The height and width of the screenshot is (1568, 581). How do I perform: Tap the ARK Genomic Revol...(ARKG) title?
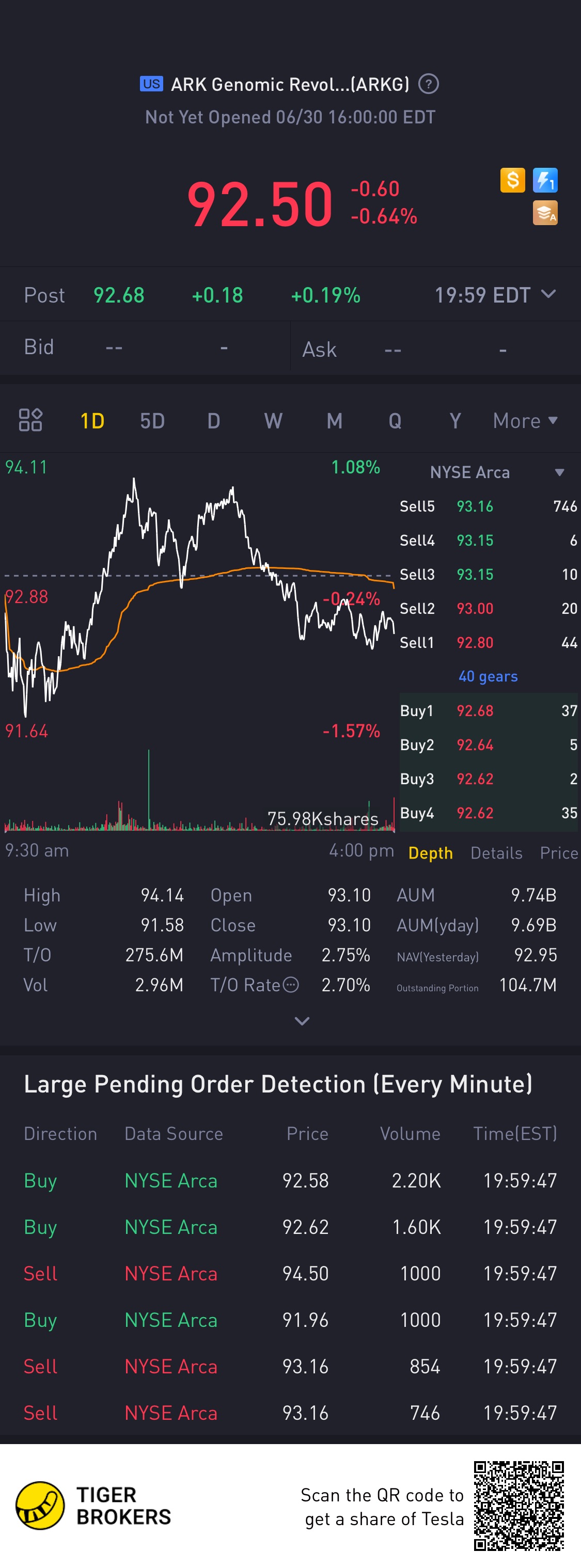point(290,84)
